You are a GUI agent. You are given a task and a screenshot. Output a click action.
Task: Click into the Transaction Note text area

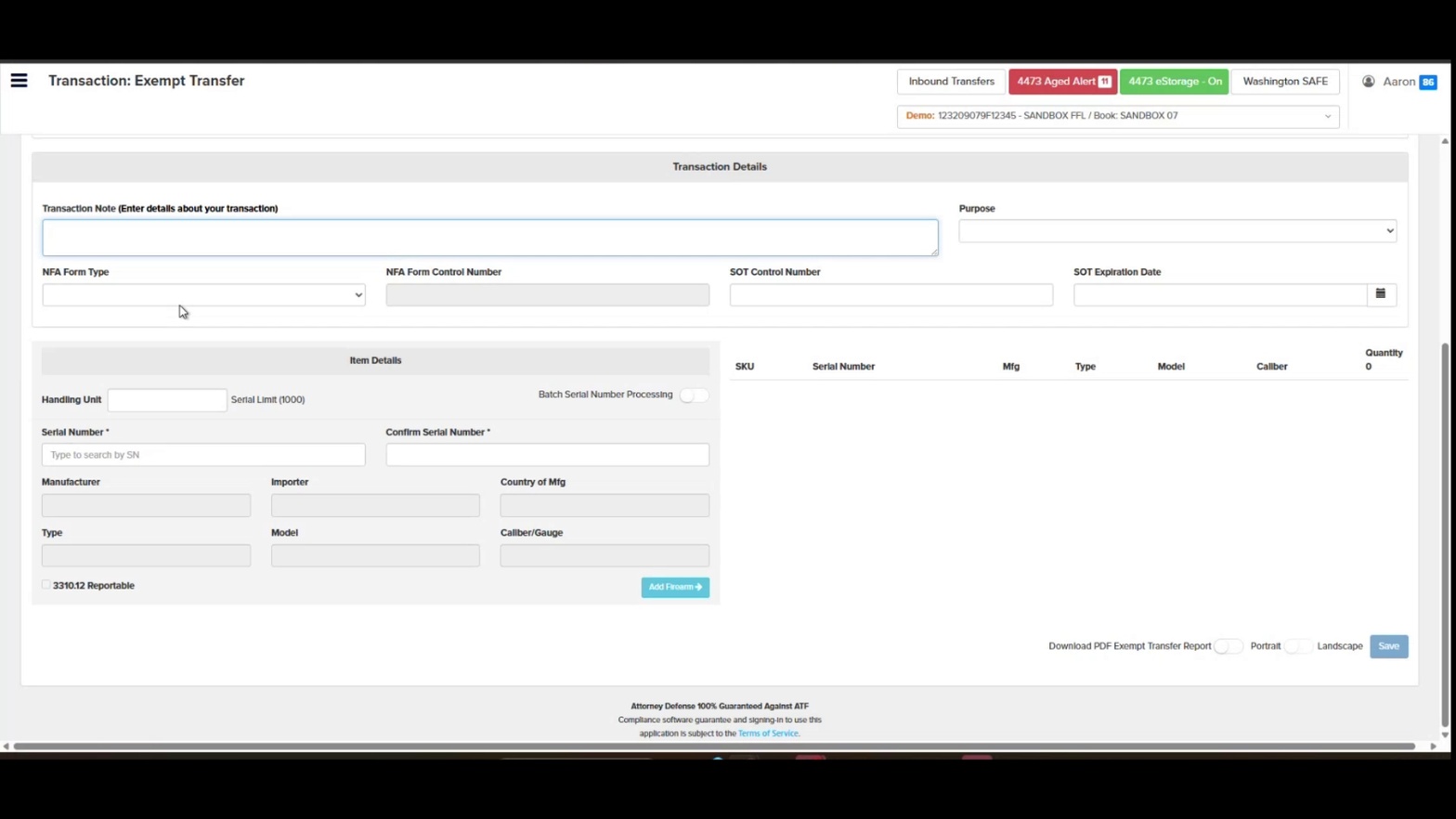(x=490, y=238)
